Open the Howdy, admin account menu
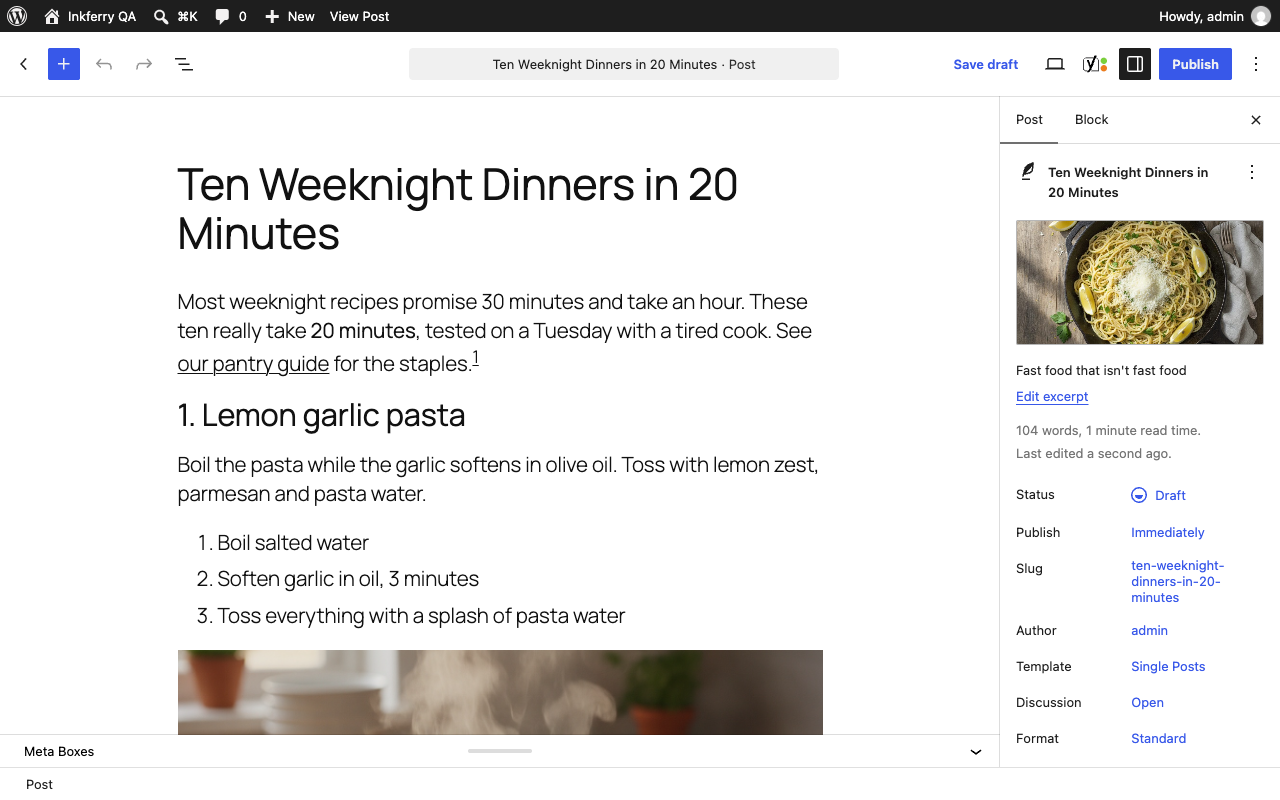Image resolution: width=1280 pixels, height=800 pixels. point(1214,16)
